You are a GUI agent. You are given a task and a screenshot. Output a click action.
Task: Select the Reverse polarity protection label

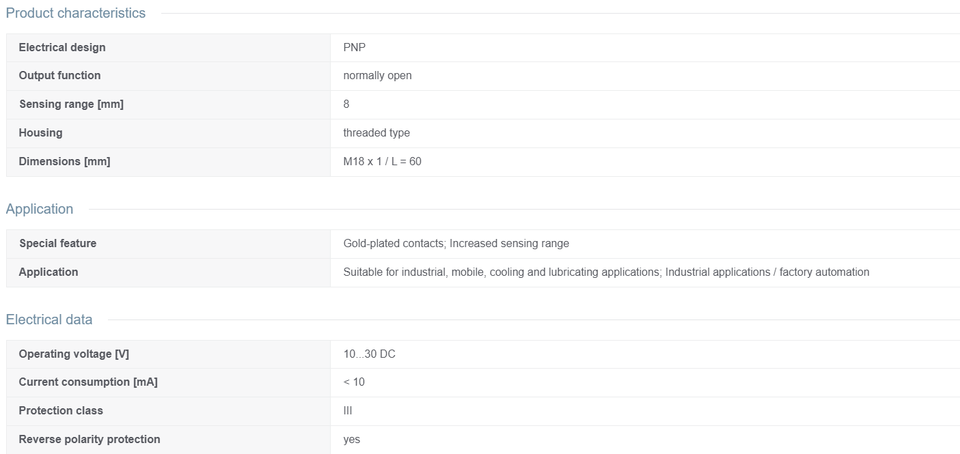pyautogui.click(x=89, y=439)
